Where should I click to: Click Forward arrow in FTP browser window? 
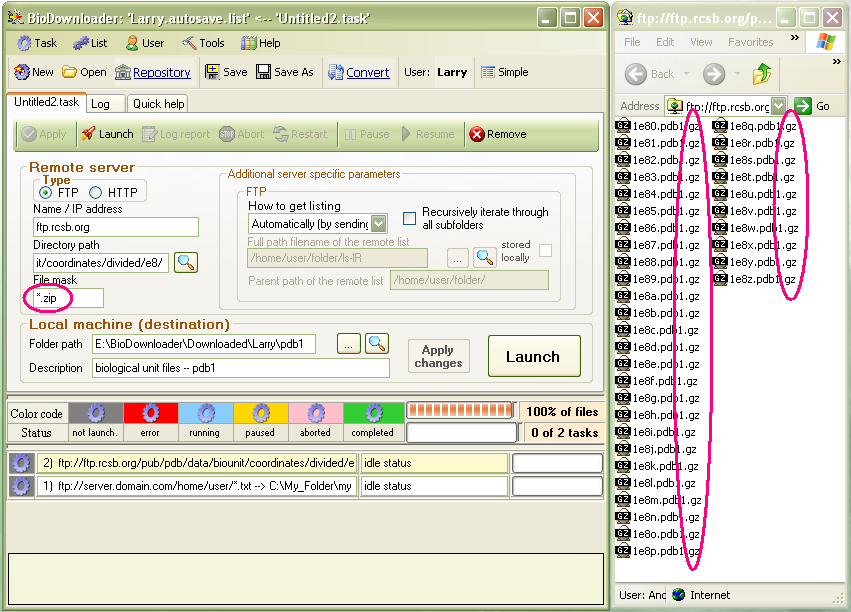click(714, 74)
